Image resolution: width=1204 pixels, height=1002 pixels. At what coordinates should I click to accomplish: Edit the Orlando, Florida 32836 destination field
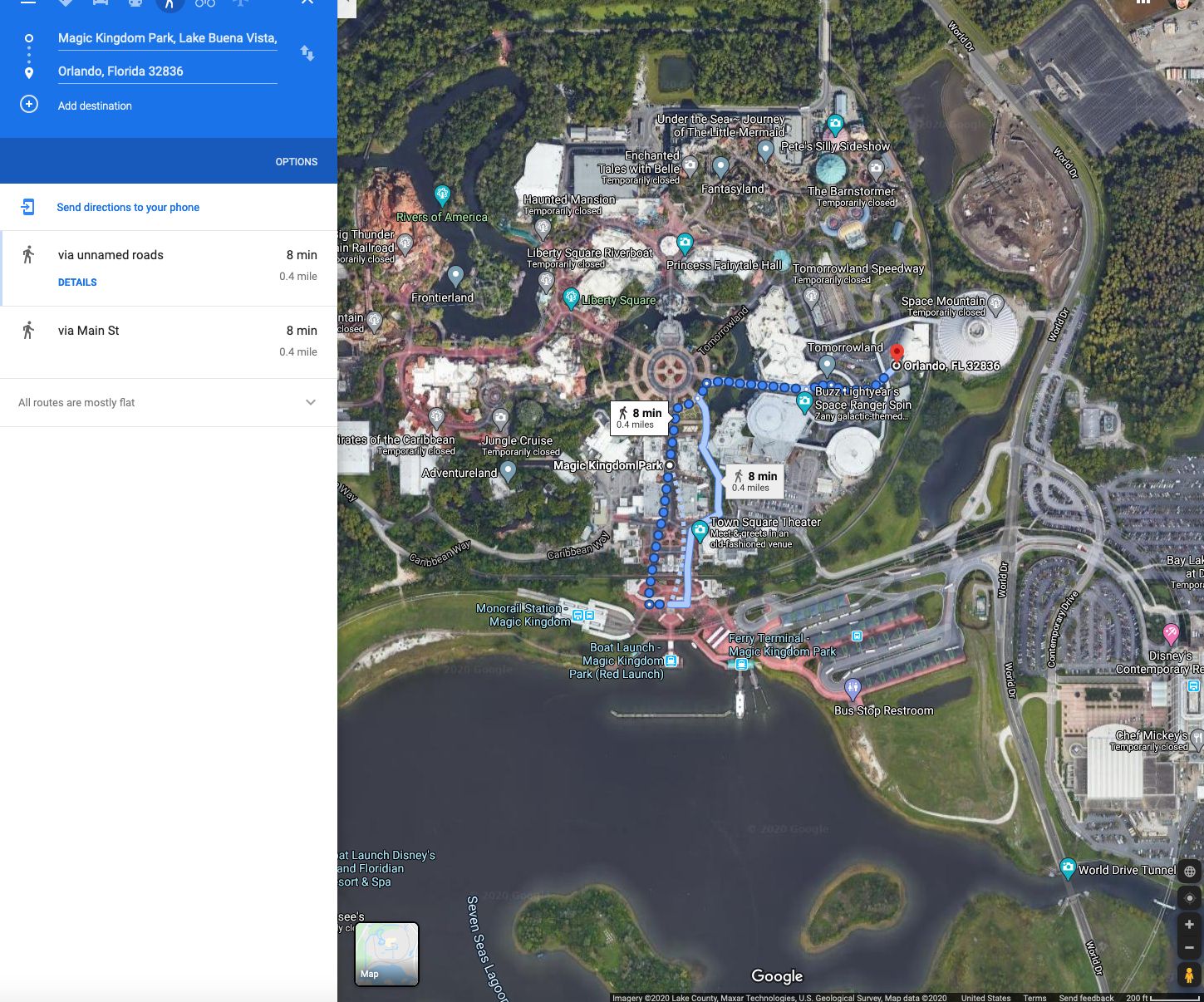(x=167, y=71)
